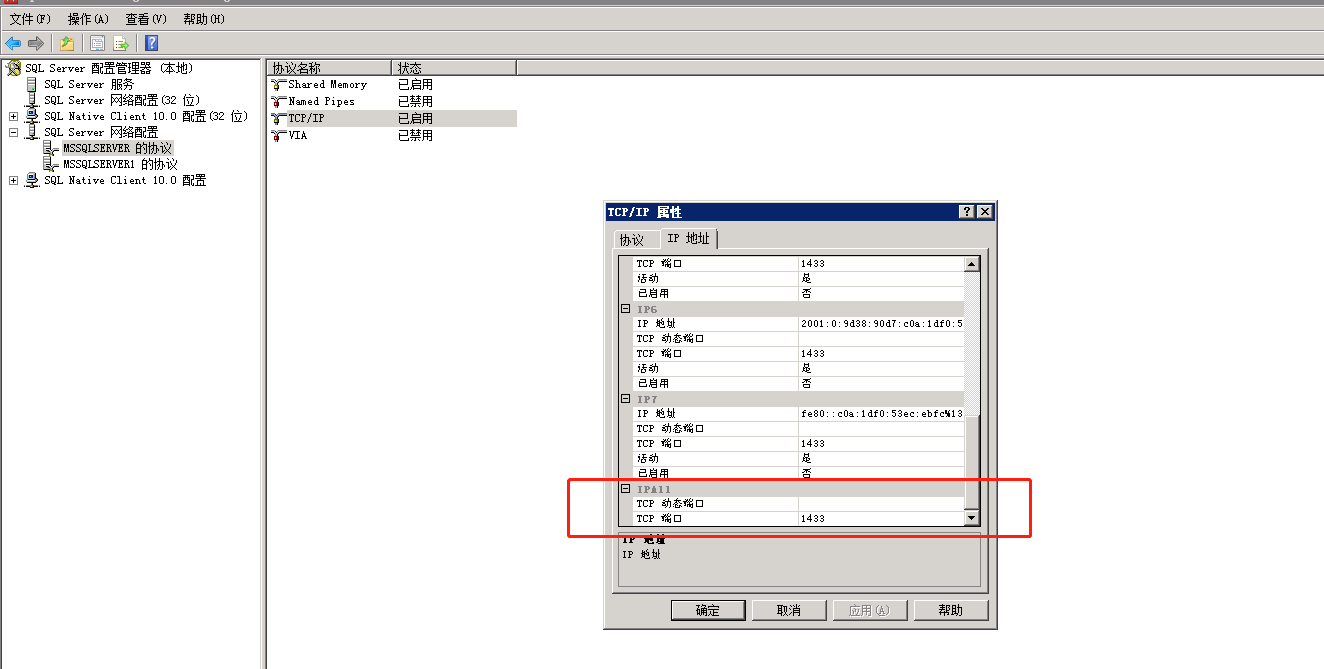Viewport: 1324px width, 669px height.
Task: Click the IPAll TCP 端口 value field
Action: 880,519
